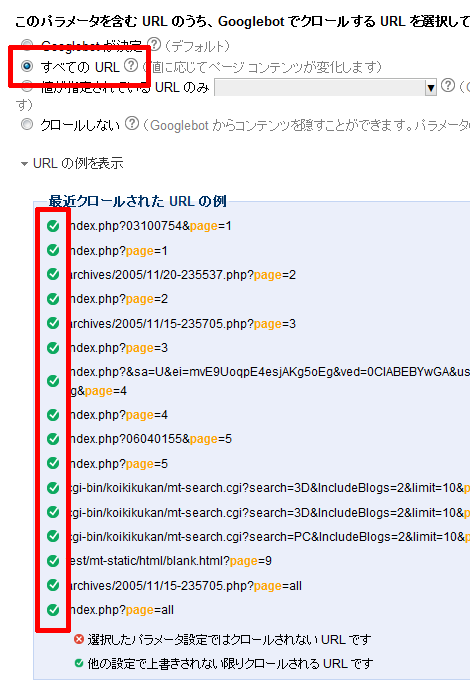Open help icon next to 'すべての URL'
Image resolution: width=470 pixels, height=696 pixels.
pos(131,65)
